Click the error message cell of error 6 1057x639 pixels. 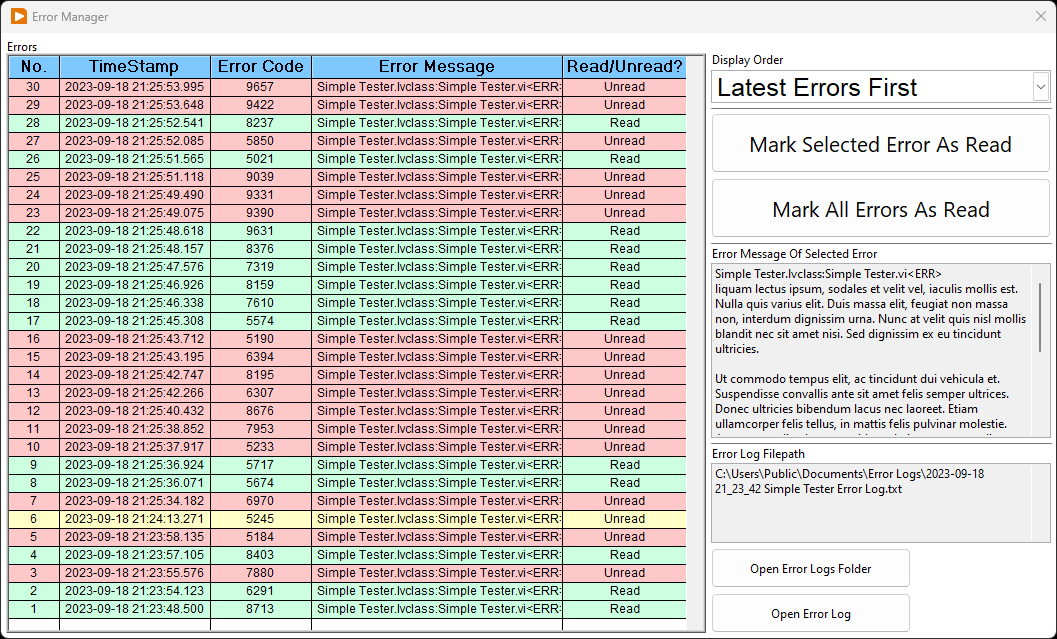coord(437,519)
